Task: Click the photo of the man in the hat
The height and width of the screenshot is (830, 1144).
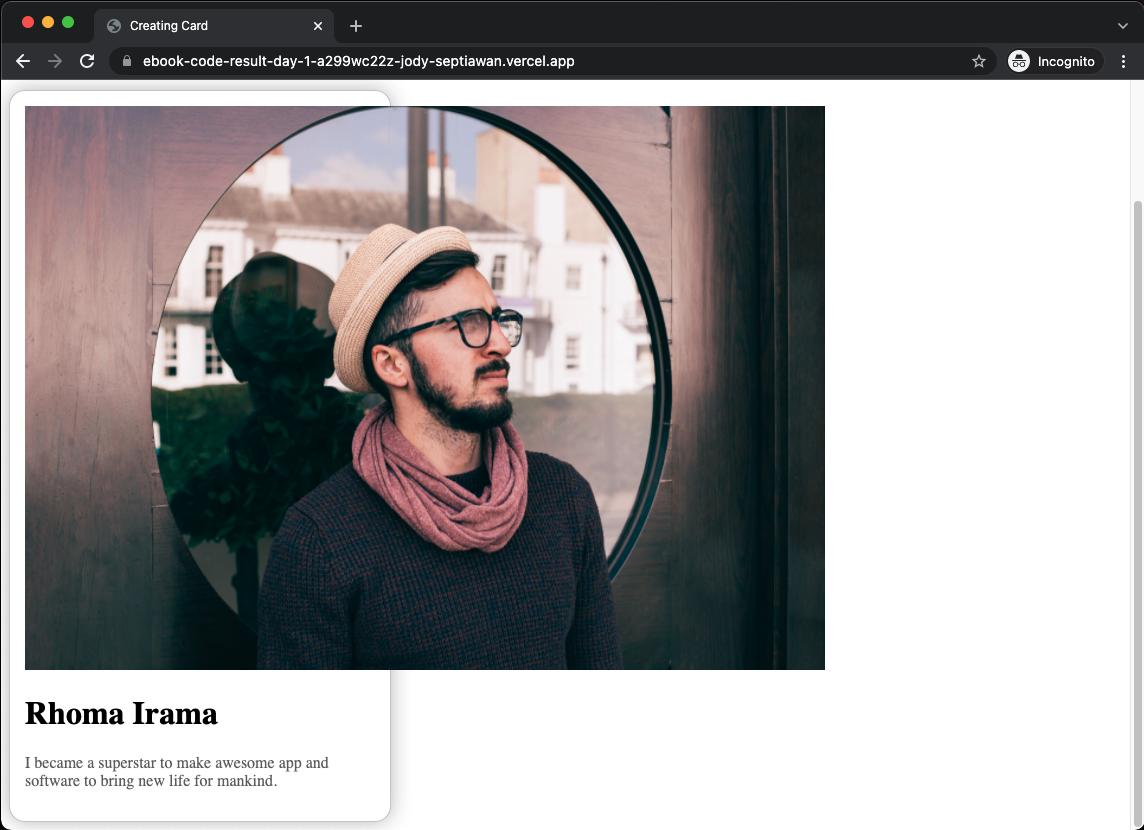Action: (425, 387)
